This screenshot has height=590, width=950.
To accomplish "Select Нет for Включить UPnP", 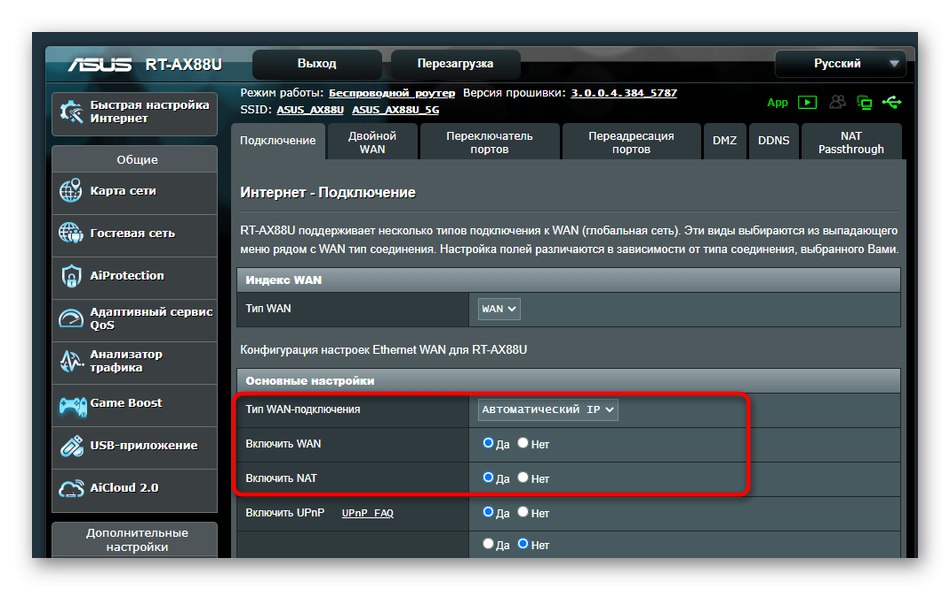I will [x=523, y=512].
